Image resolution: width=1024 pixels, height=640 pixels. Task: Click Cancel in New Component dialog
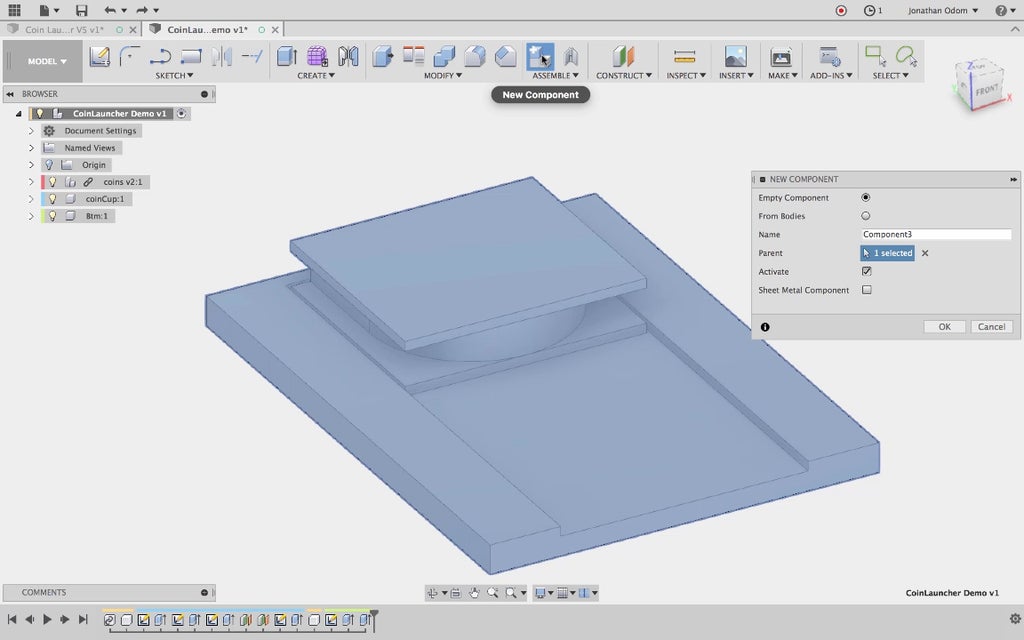coord(991,327)
